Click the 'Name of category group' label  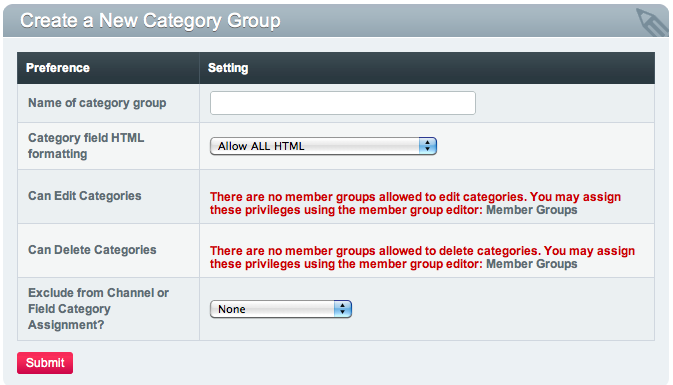tap(97, 103)
